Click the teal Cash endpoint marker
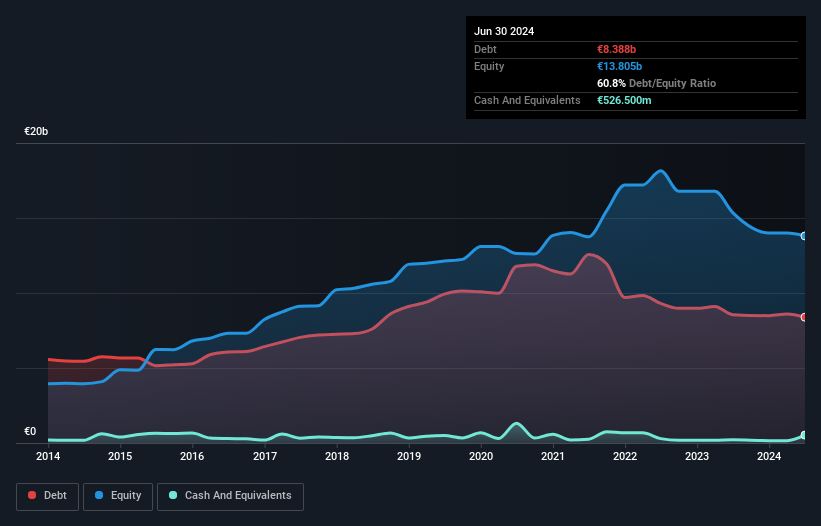Screen dimensions: 821x526 point(804,435)
